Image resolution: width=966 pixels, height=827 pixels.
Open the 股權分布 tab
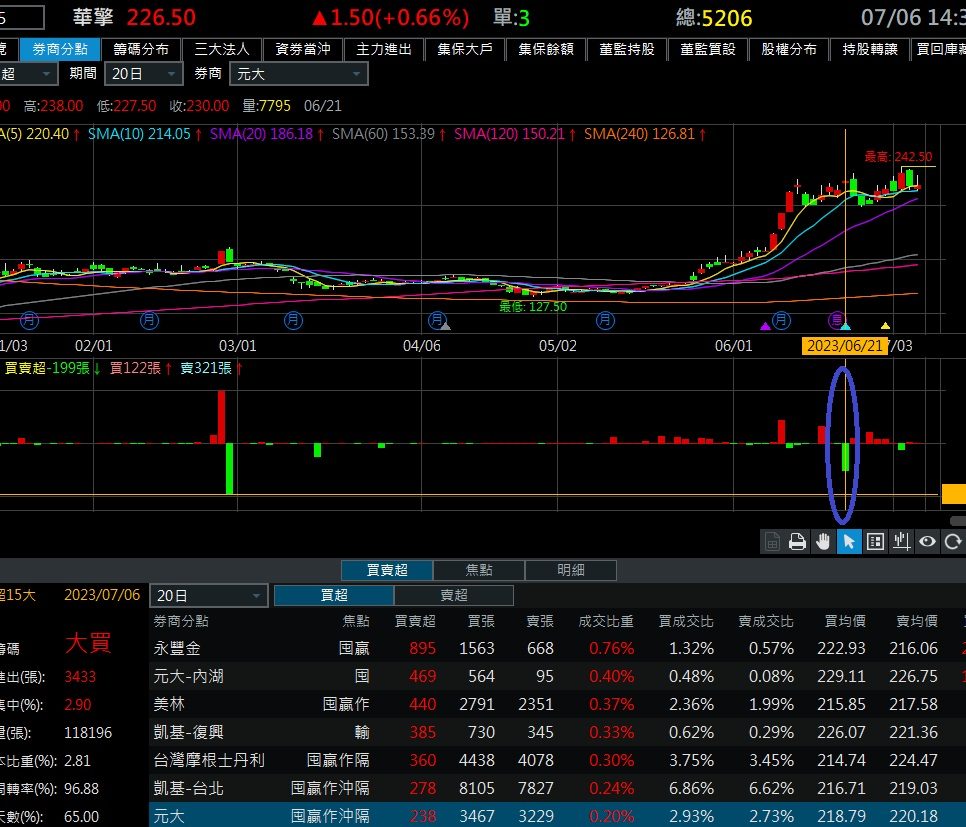[789, 49]
